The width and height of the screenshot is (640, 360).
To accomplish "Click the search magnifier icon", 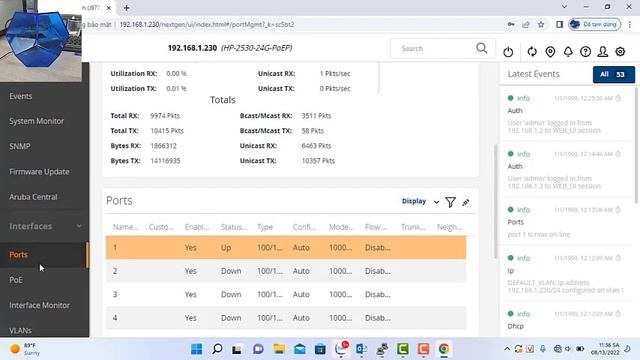I will [482, 48].
